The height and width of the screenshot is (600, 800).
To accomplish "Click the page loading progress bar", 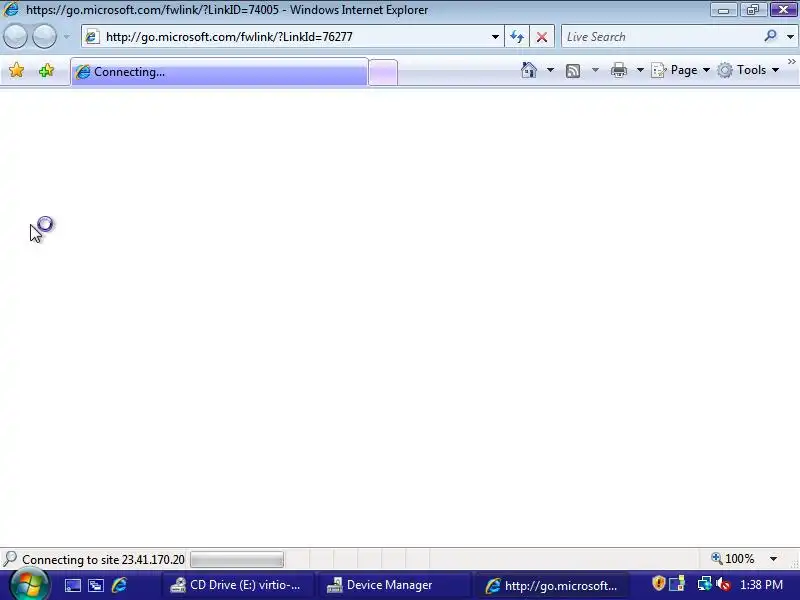I will pos(237,560).
